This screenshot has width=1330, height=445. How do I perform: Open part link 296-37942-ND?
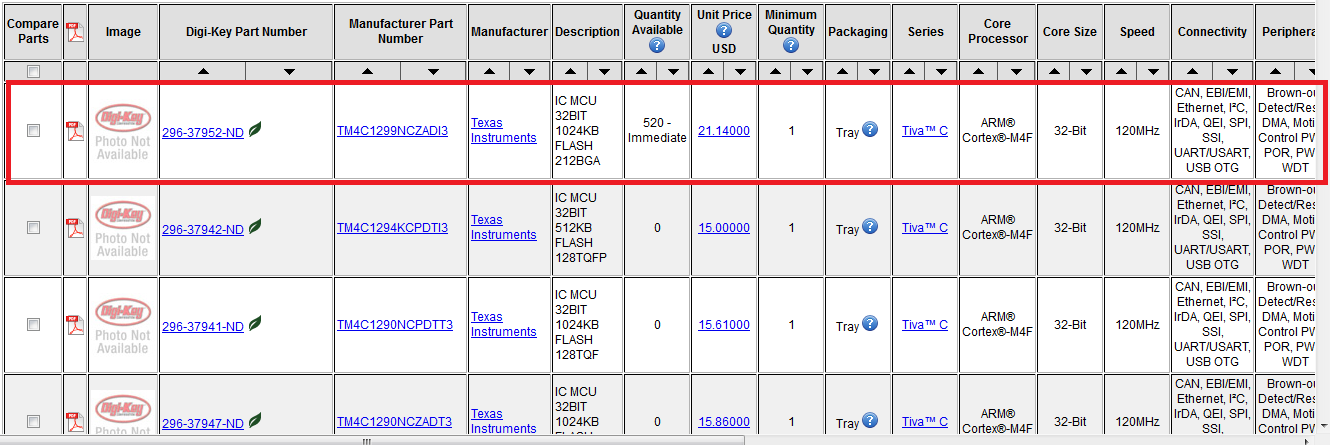[x=203, y=229]
